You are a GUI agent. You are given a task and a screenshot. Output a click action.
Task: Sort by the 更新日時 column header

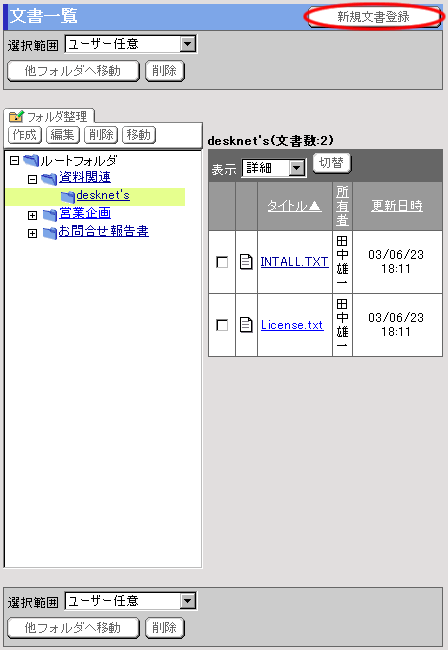(397, 206)
